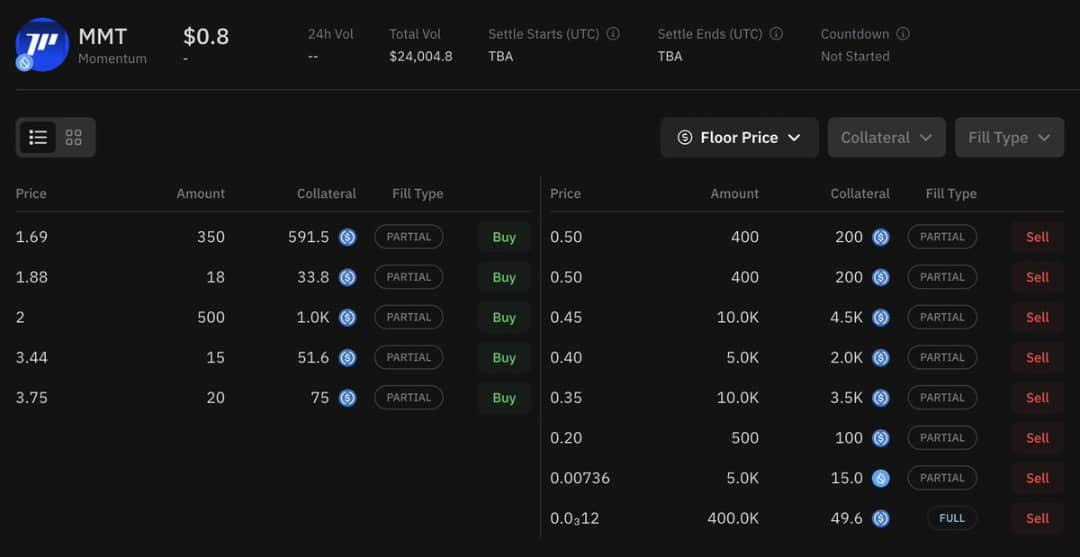The image size is (1080, 557).
Task: Buy the 1.88 price offer
Action: click(x=504, y=277)
